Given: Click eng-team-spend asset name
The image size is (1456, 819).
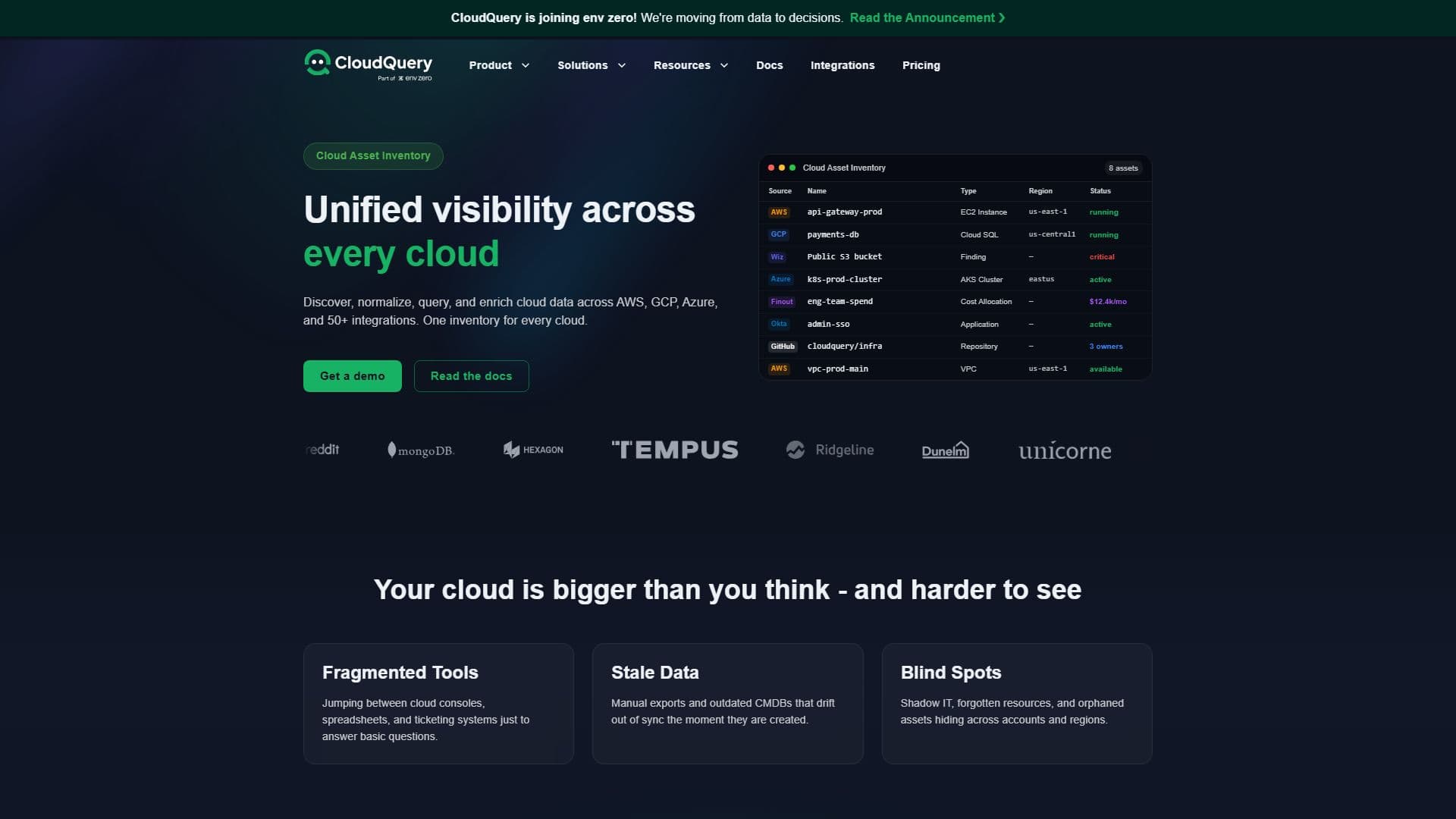Looking at the screenshot, I should (x=840, y=302).
